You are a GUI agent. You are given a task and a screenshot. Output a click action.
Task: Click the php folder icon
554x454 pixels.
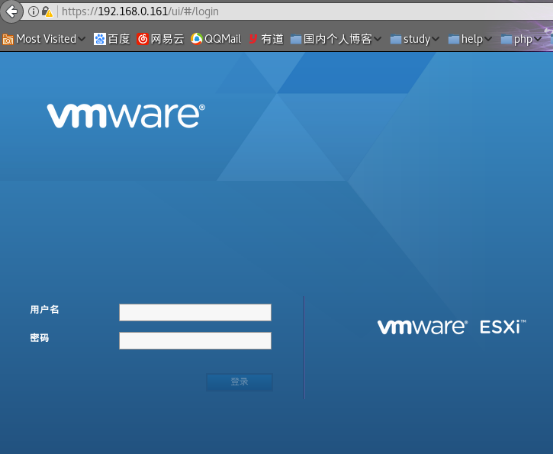coord(507,39)
